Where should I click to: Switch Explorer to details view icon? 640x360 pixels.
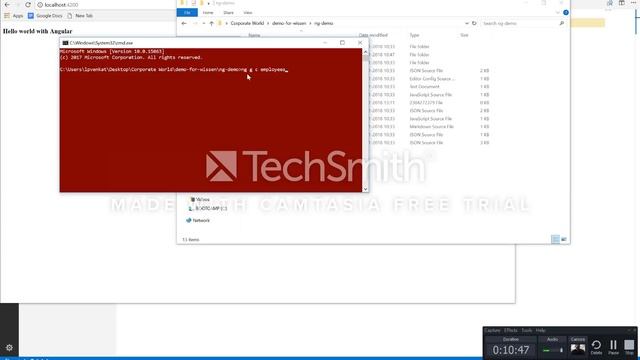tap(555, 240)
